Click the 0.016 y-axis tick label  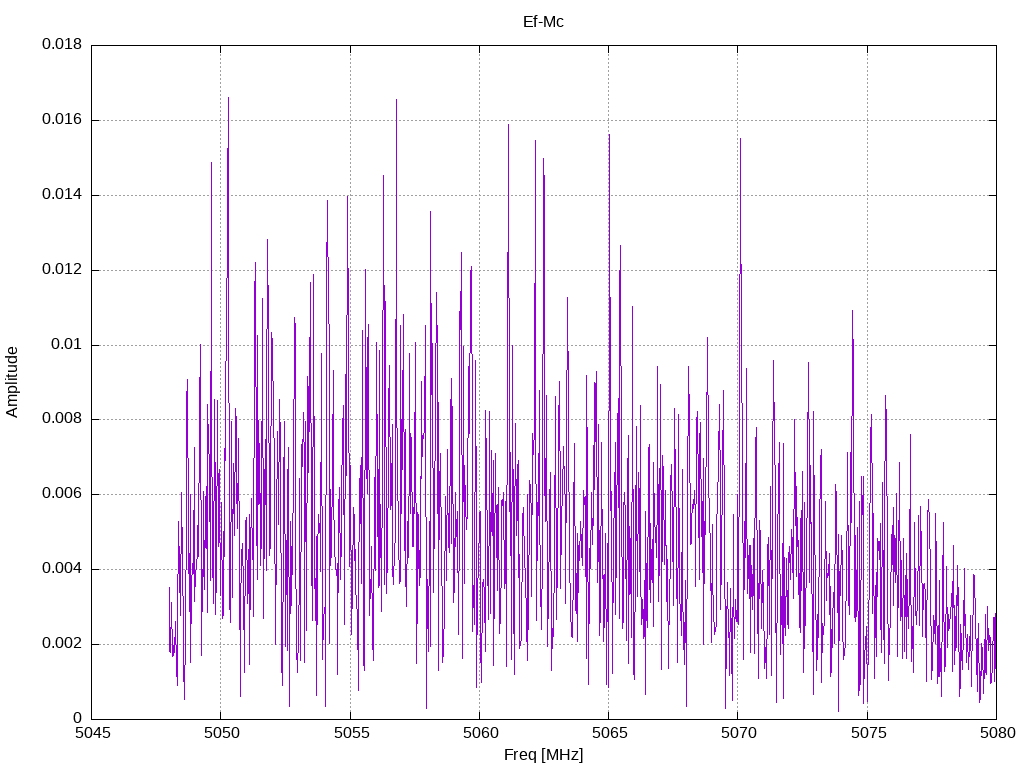pos(62,120)
